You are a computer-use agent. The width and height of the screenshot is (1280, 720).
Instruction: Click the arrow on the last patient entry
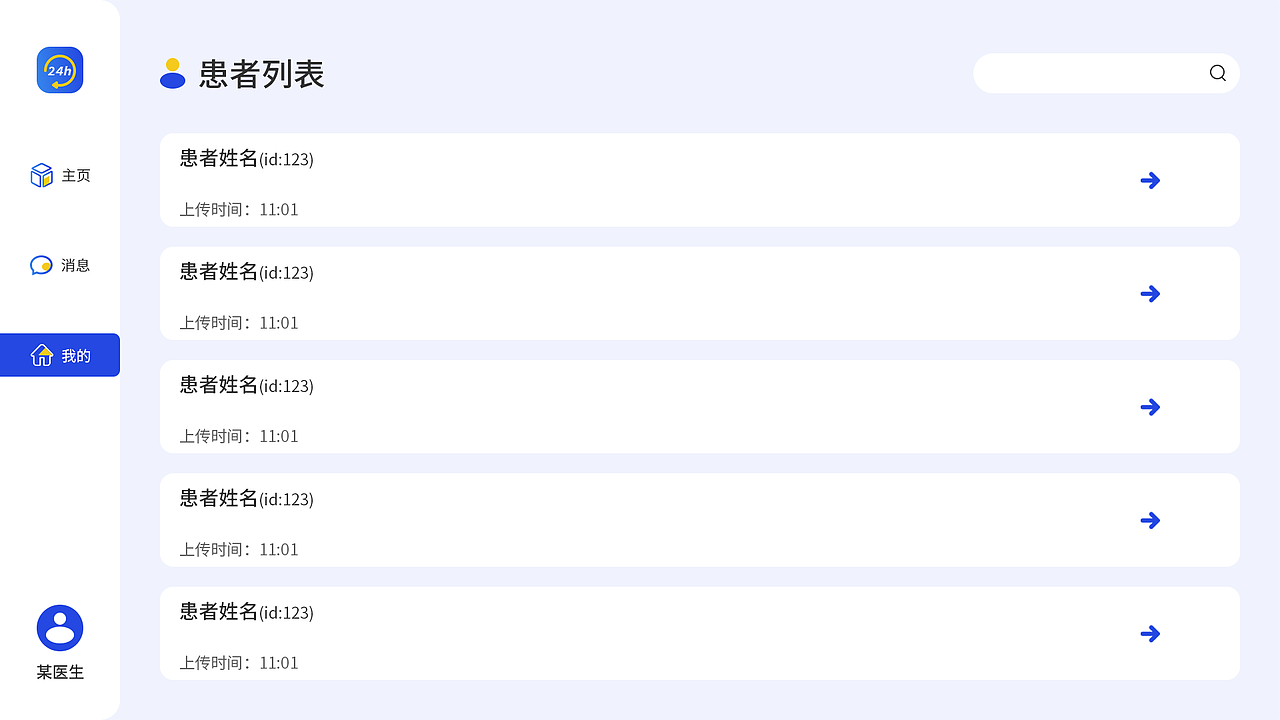click(1150, 633)
